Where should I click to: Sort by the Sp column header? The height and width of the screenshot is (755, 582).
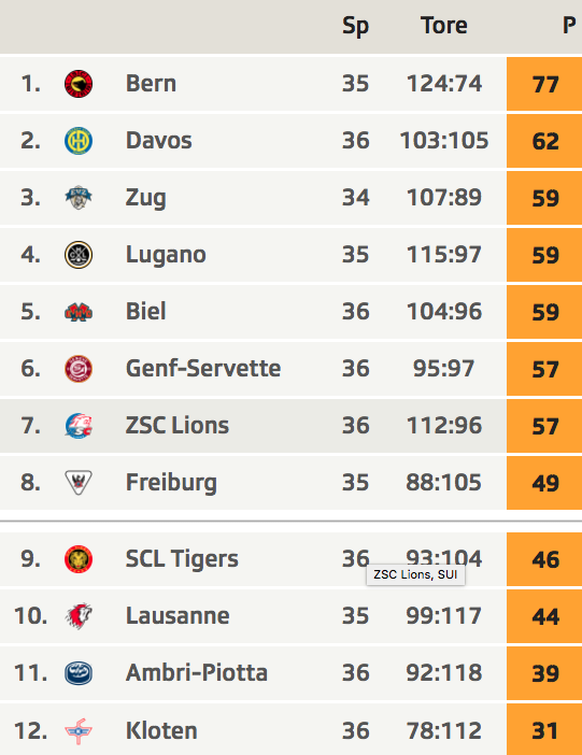click(355, 26)
